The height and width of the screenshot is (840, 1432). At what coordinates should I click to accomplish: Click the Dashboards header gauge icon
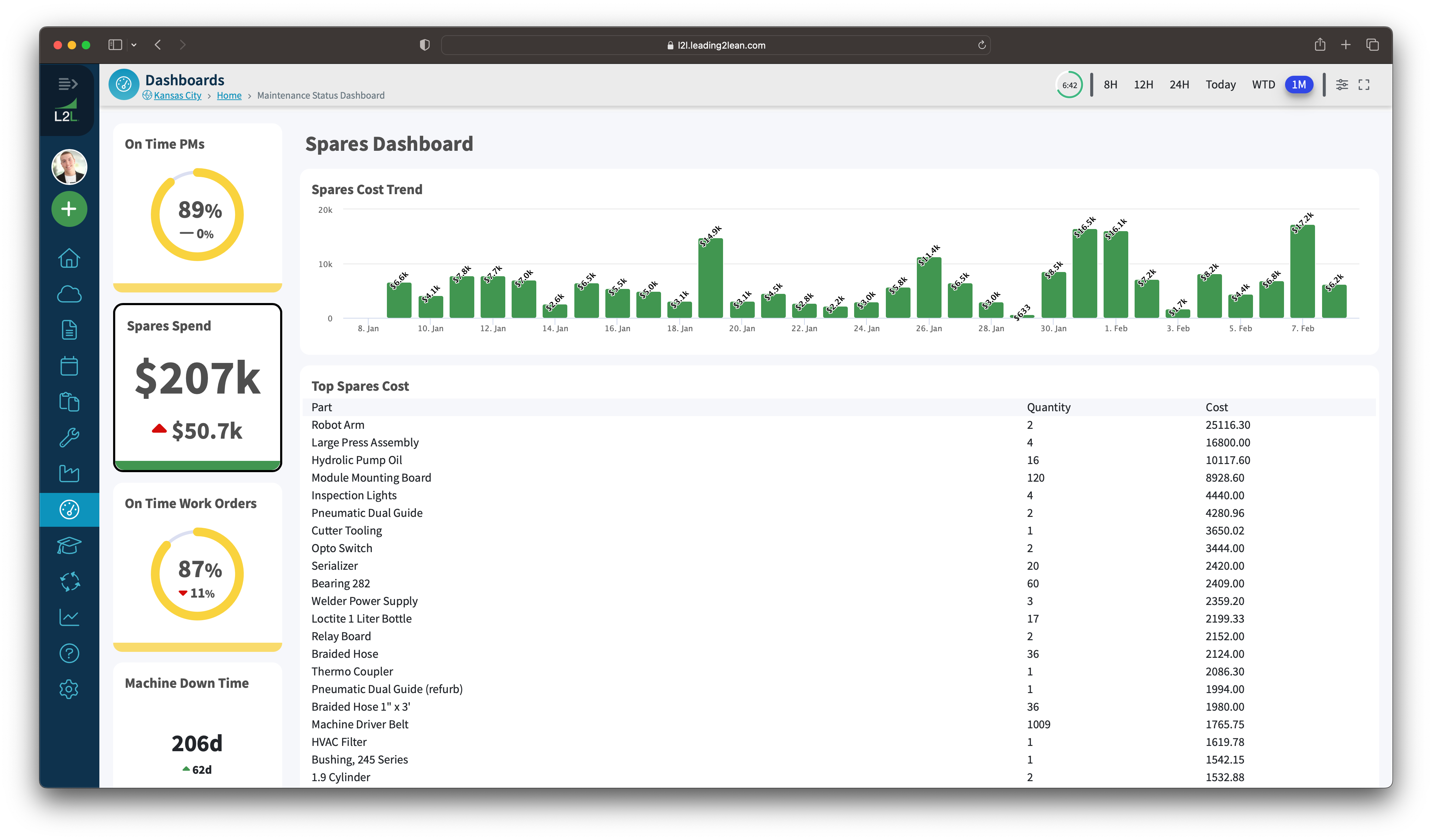coord(124,85)
